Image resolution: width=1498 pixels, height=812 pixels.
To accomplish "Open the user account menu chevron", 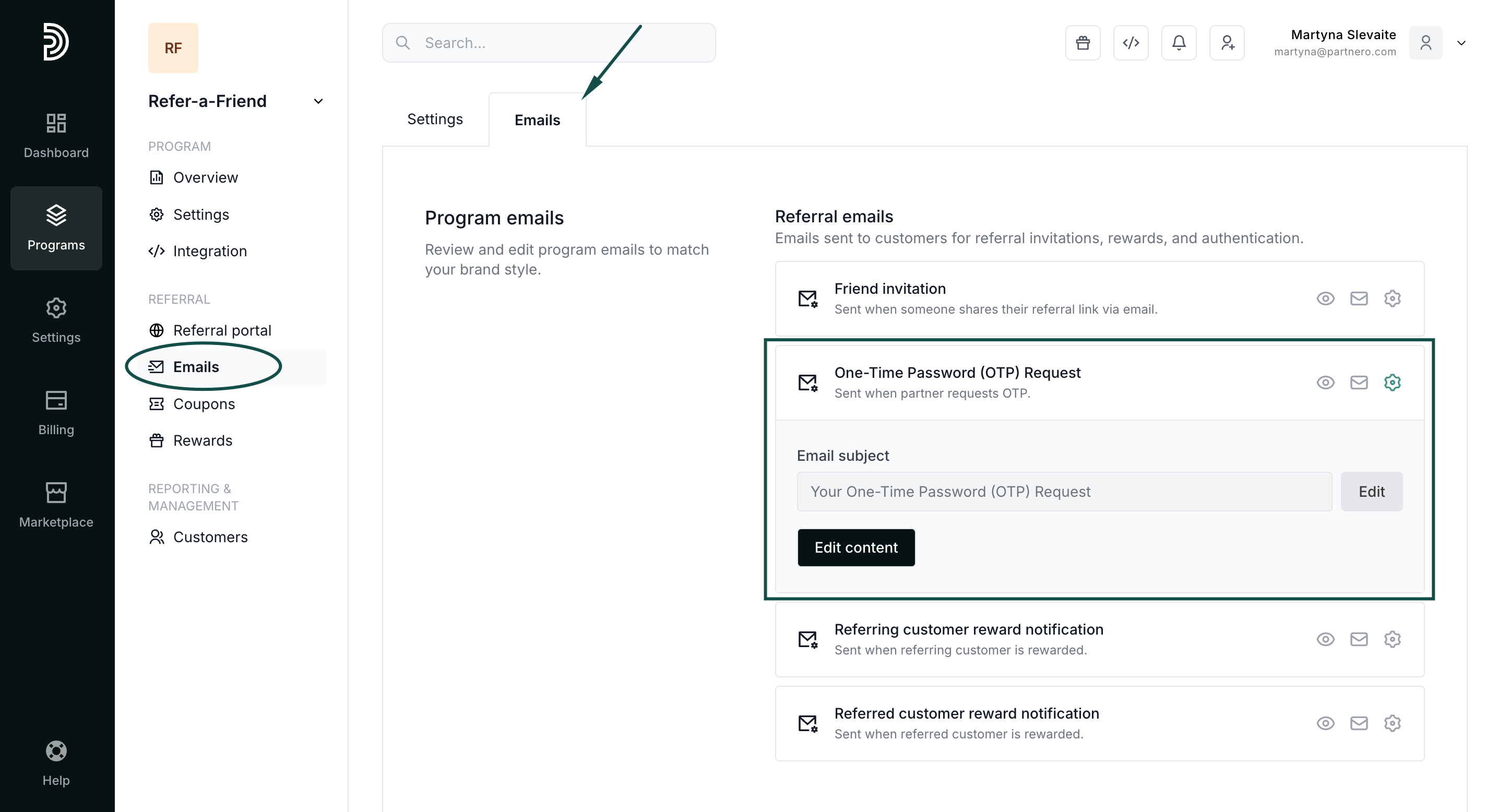I will click(1461, 43).
